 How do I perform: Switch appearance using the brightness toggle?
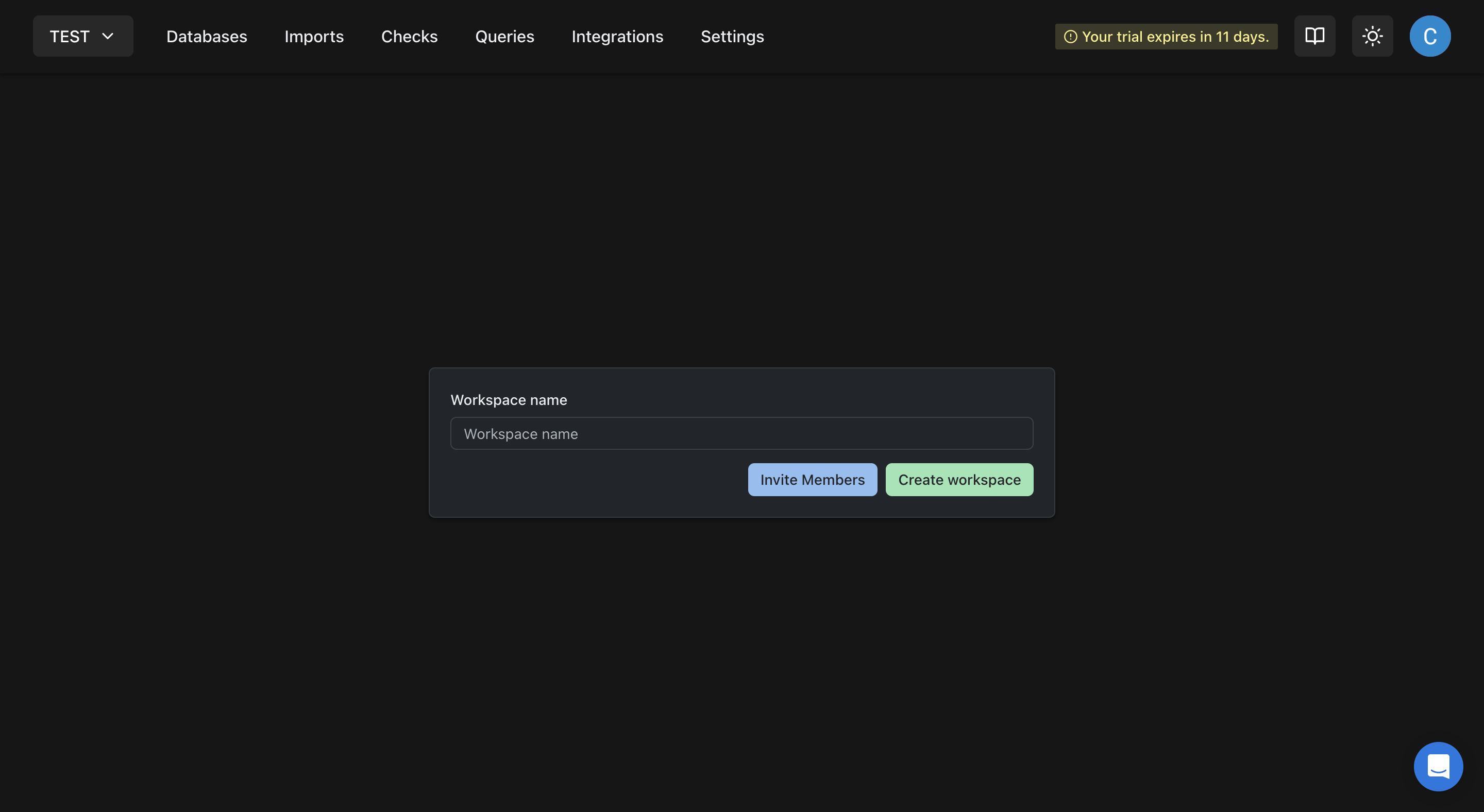pyautogui.click(x=1372, y=36)
